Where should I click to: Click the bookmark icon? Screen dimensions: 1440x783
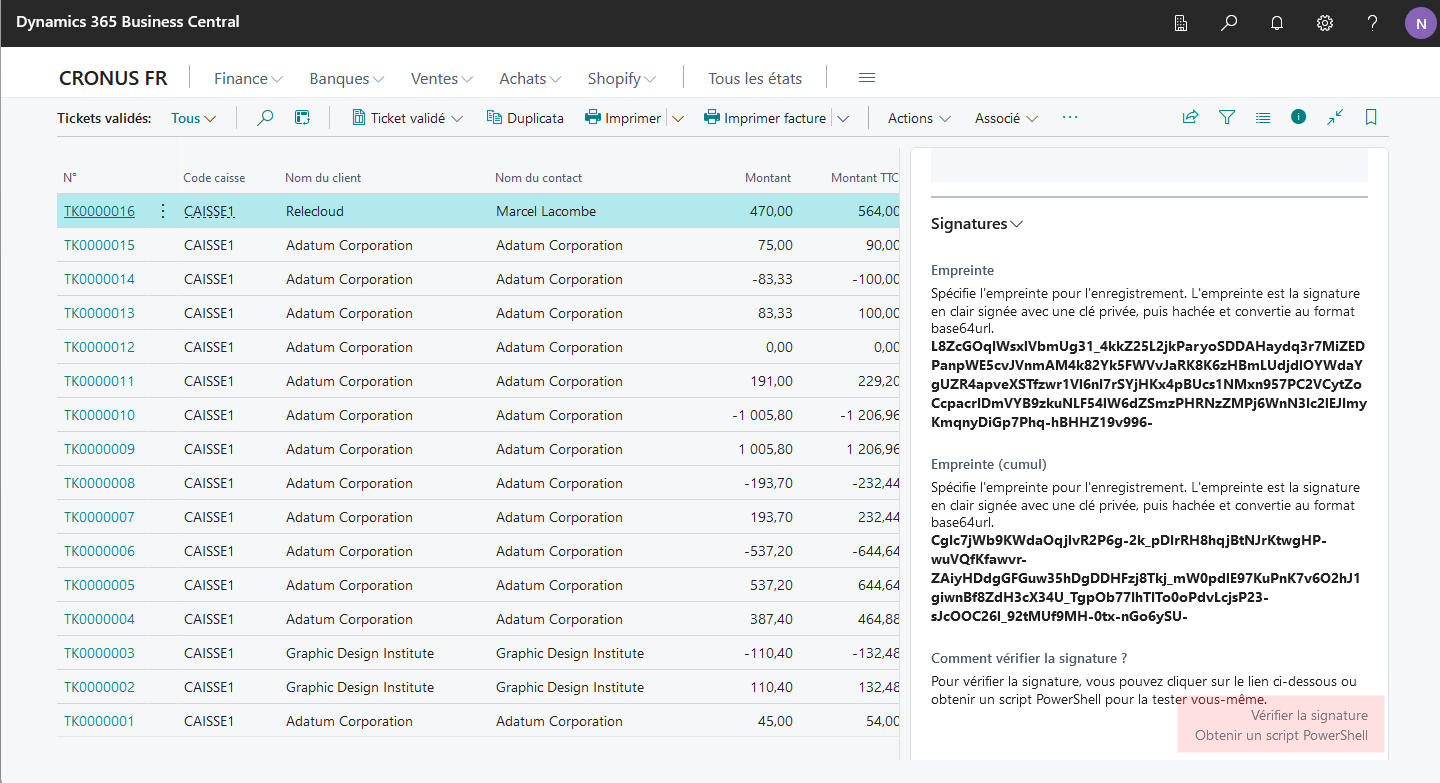tap(1371, 117)
